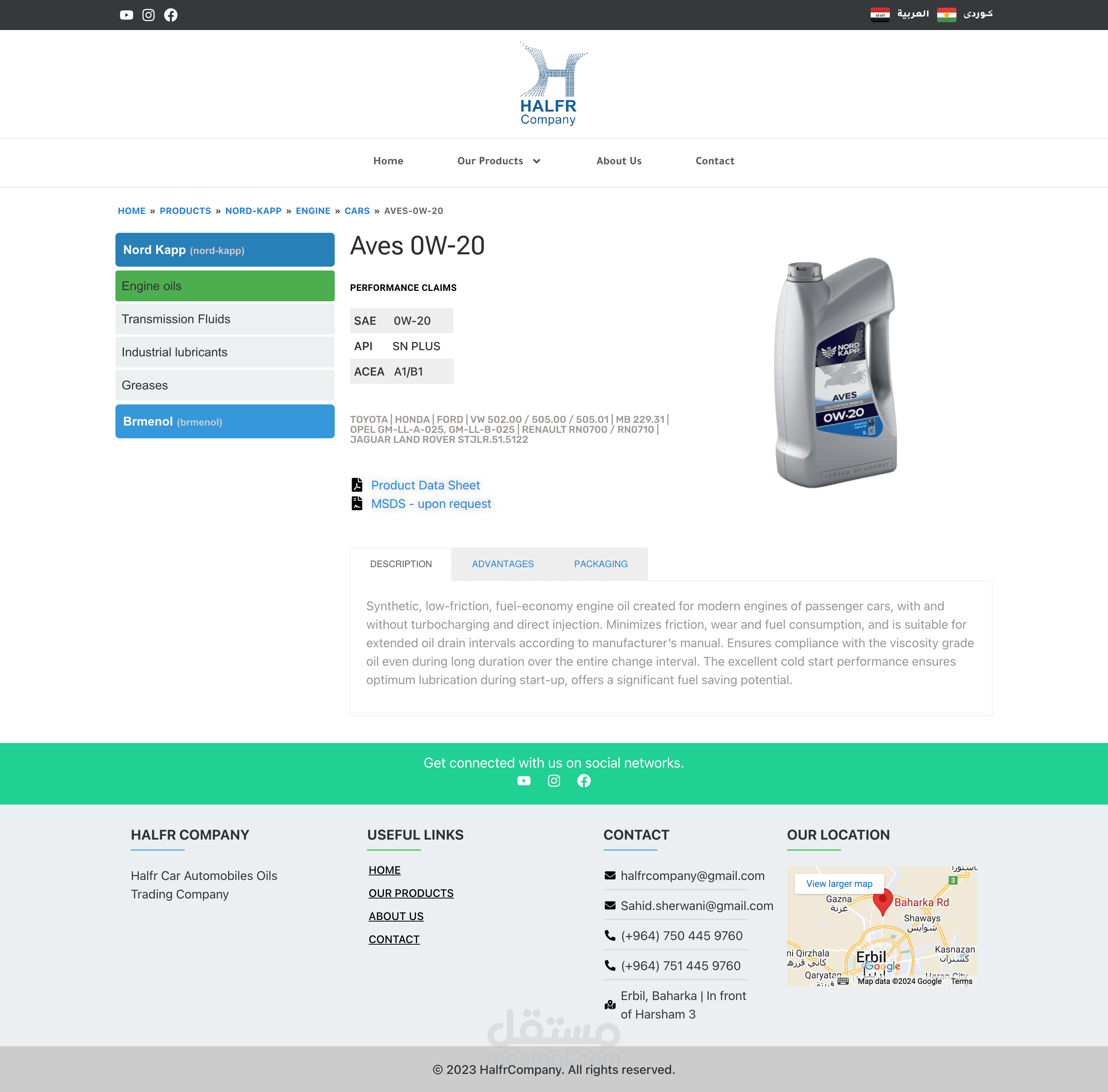
Task: Switch to PACKAGING tab
Action: [601, 564]
